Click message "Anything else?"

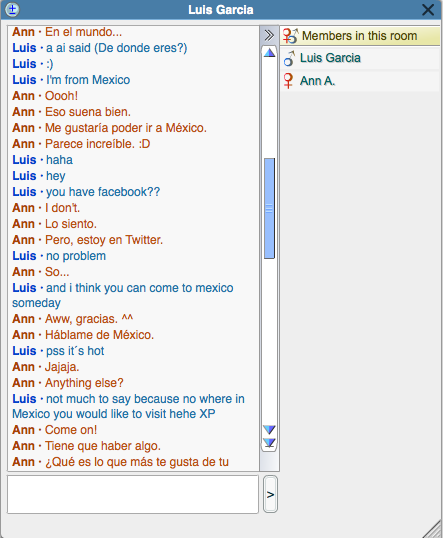coord(84,383)
